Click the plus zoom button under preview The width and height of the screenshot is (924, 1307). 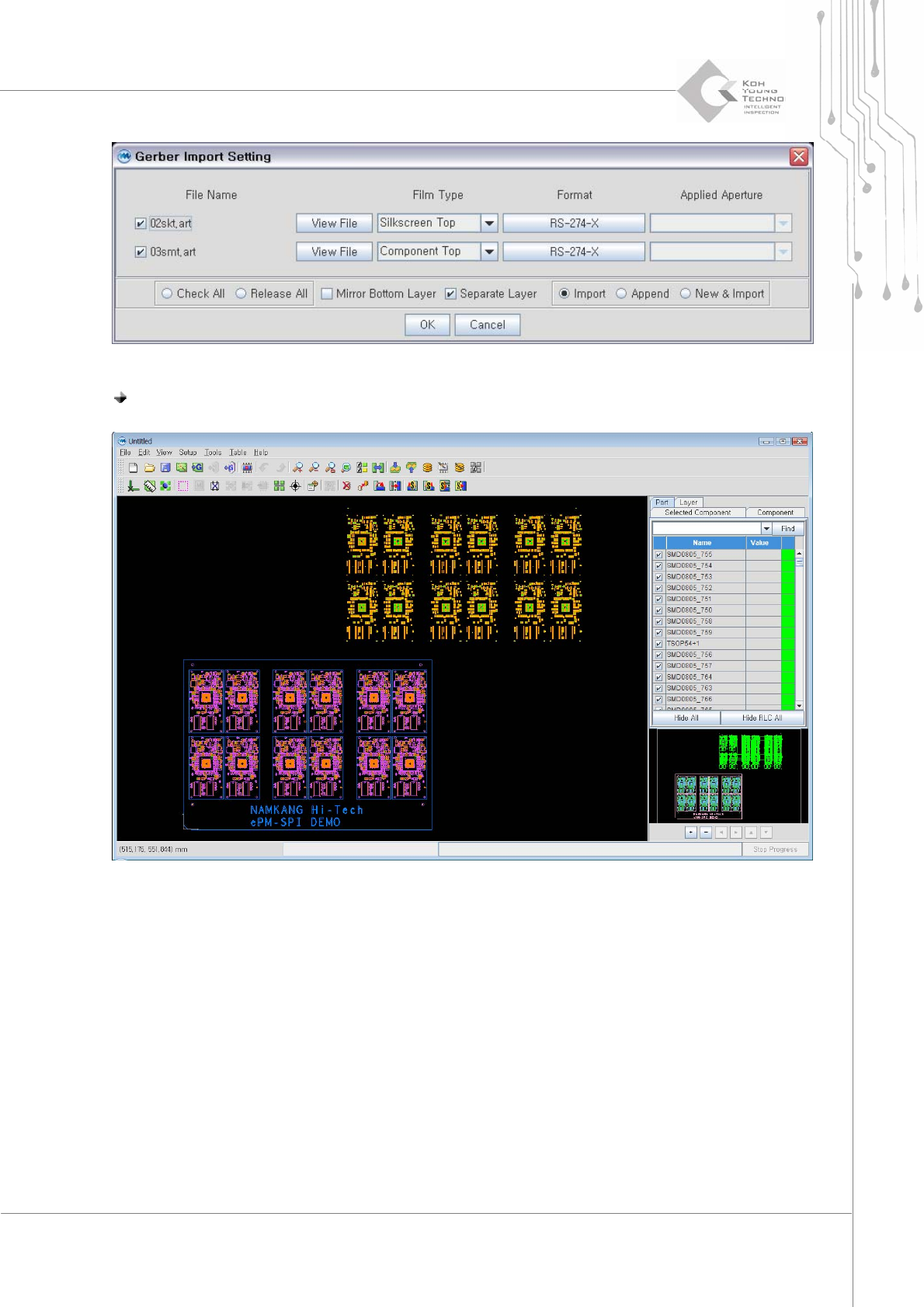pyautogui.click(x=691, y=832)
